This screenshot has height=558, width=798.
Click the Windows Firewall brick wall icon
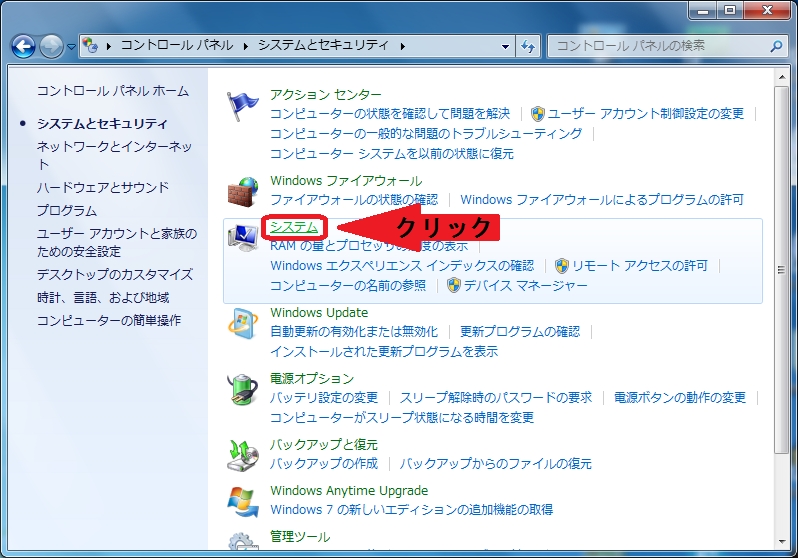[243, 190]
